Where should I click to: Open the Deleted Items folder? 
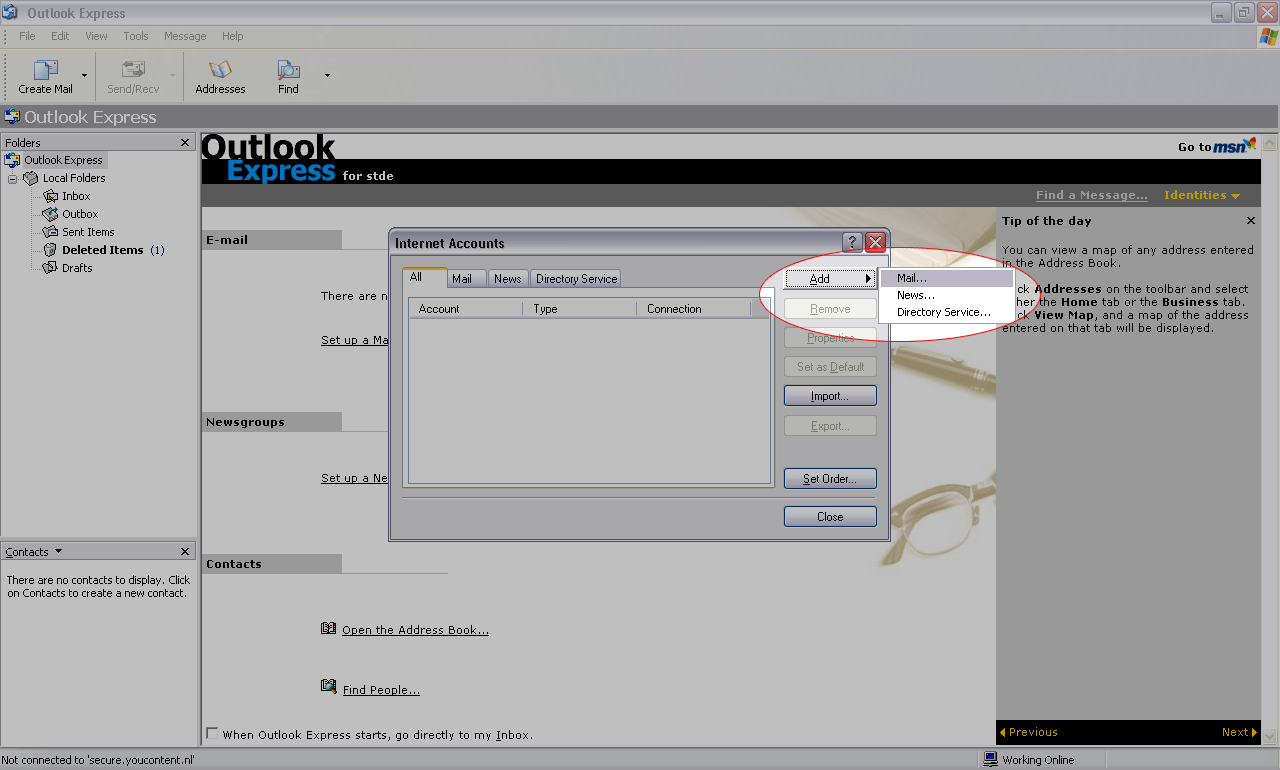pos(102,250)
